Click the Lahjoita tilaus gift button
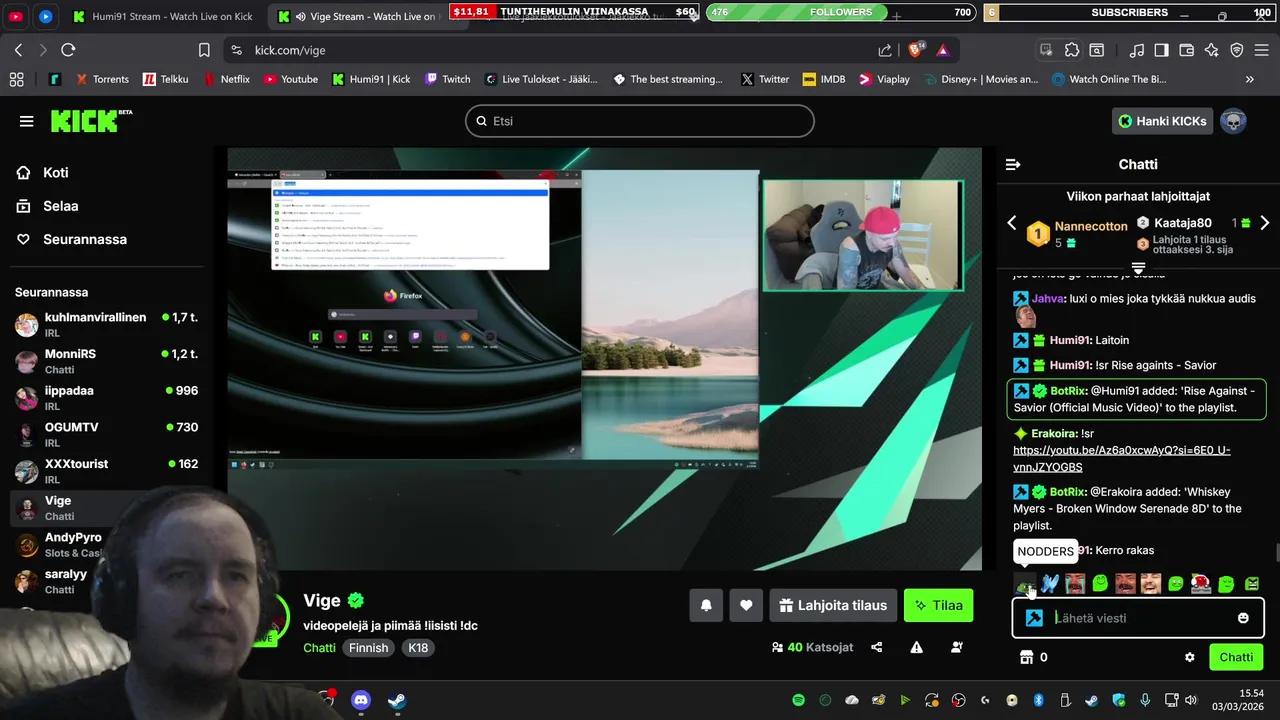Screen dimensions: 1280x720 coord(833,605)
